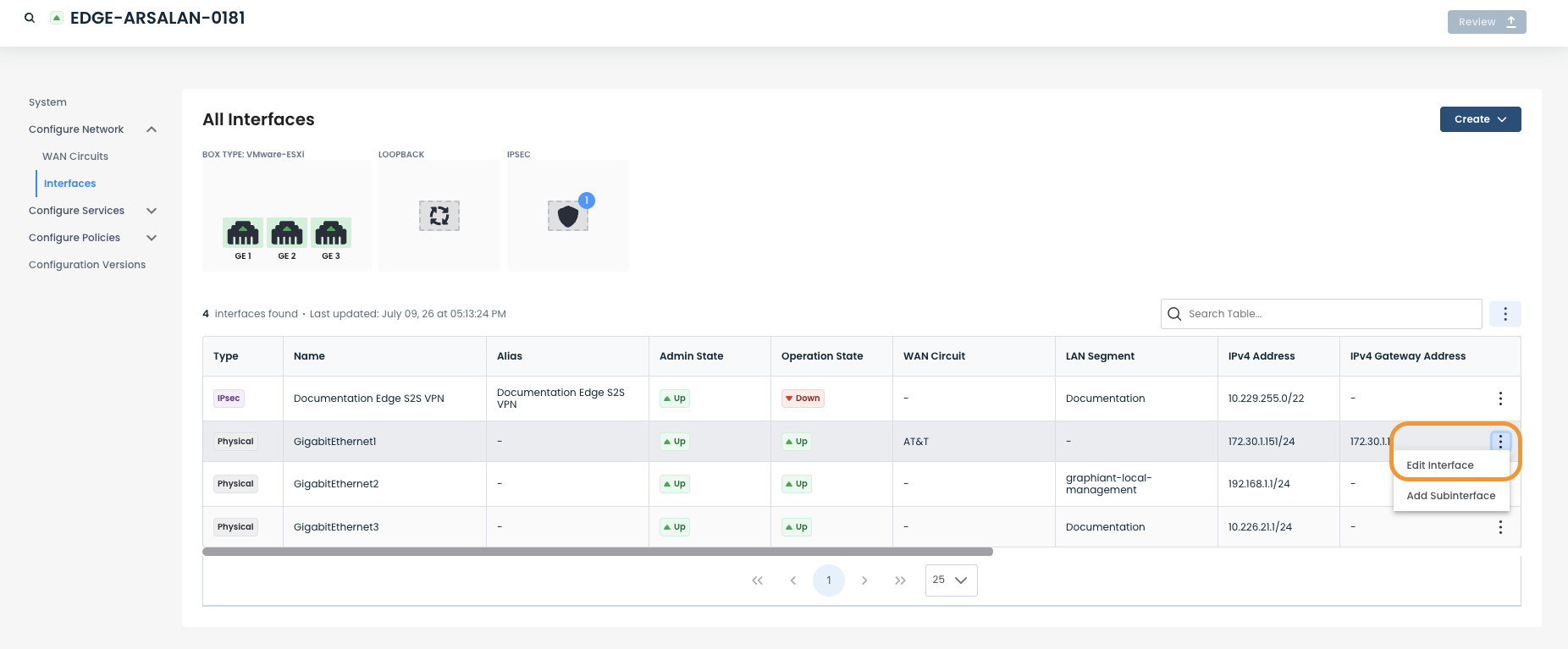The width and height of the screenshot is (1568, 649).
Task: Open actions menu for Documentation Edge S2S VPN row
Action: (x=1500, y=399)
